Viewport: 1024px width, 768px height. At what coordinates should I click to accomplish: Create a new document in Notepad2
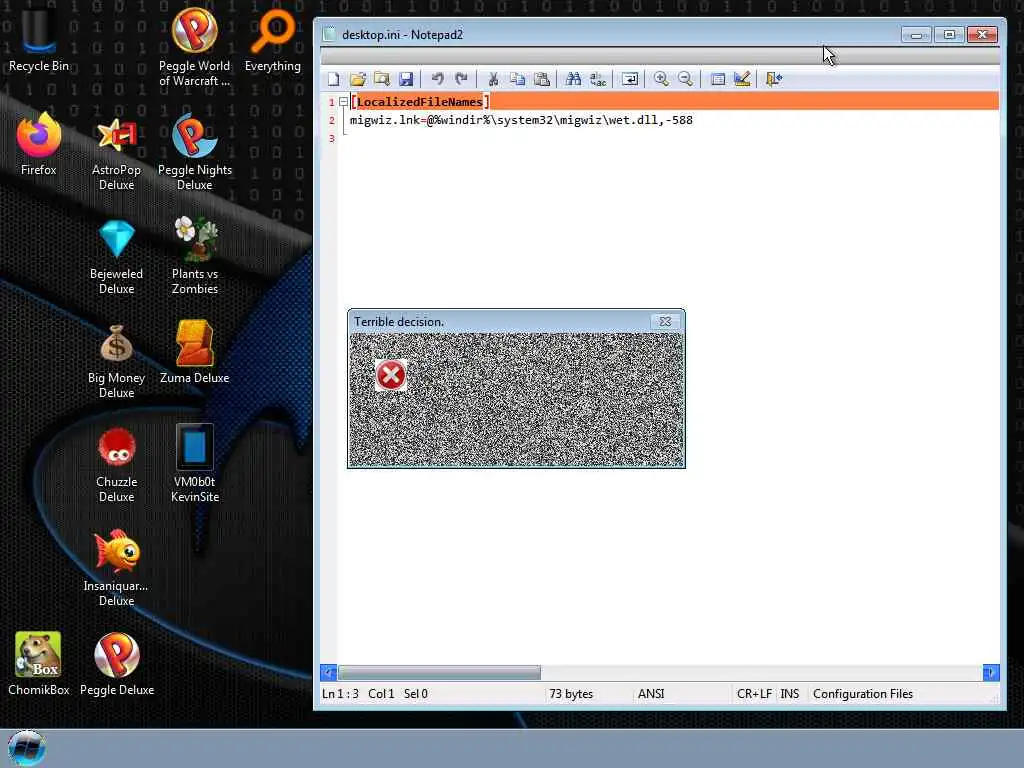334,79
